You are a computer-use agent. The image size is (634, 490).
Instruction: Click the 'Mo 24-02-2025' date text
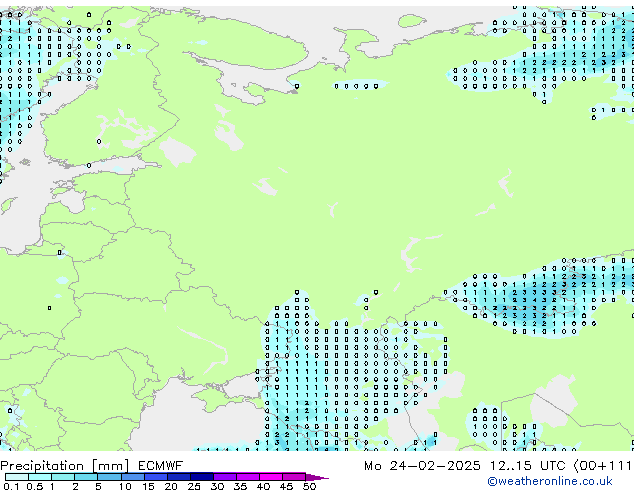(422, 466)
